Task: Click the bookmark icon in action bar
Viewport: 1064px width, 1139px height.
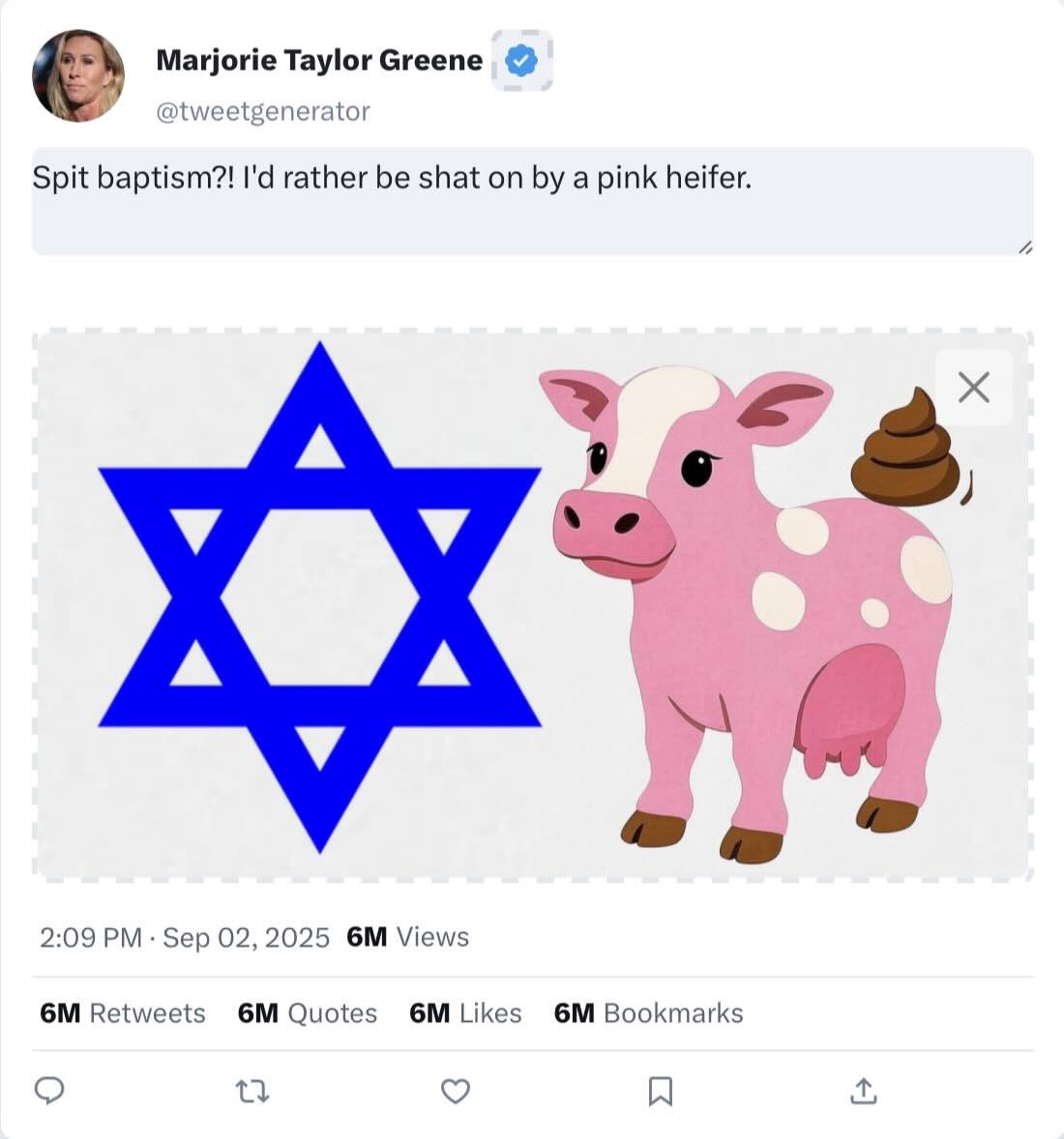Action: (x=660, y=1092)
